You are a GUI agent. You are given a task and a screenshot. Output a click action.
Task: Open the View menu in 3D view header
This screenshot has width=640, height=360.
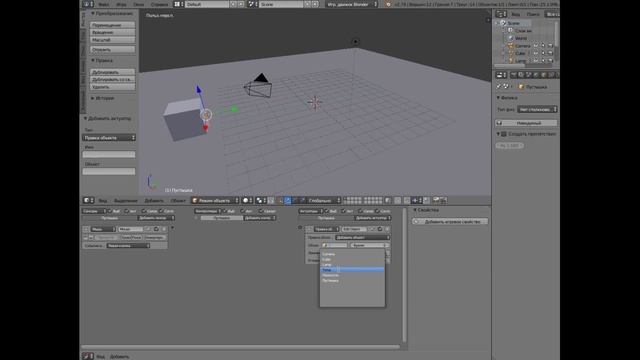tap(103, 200)
